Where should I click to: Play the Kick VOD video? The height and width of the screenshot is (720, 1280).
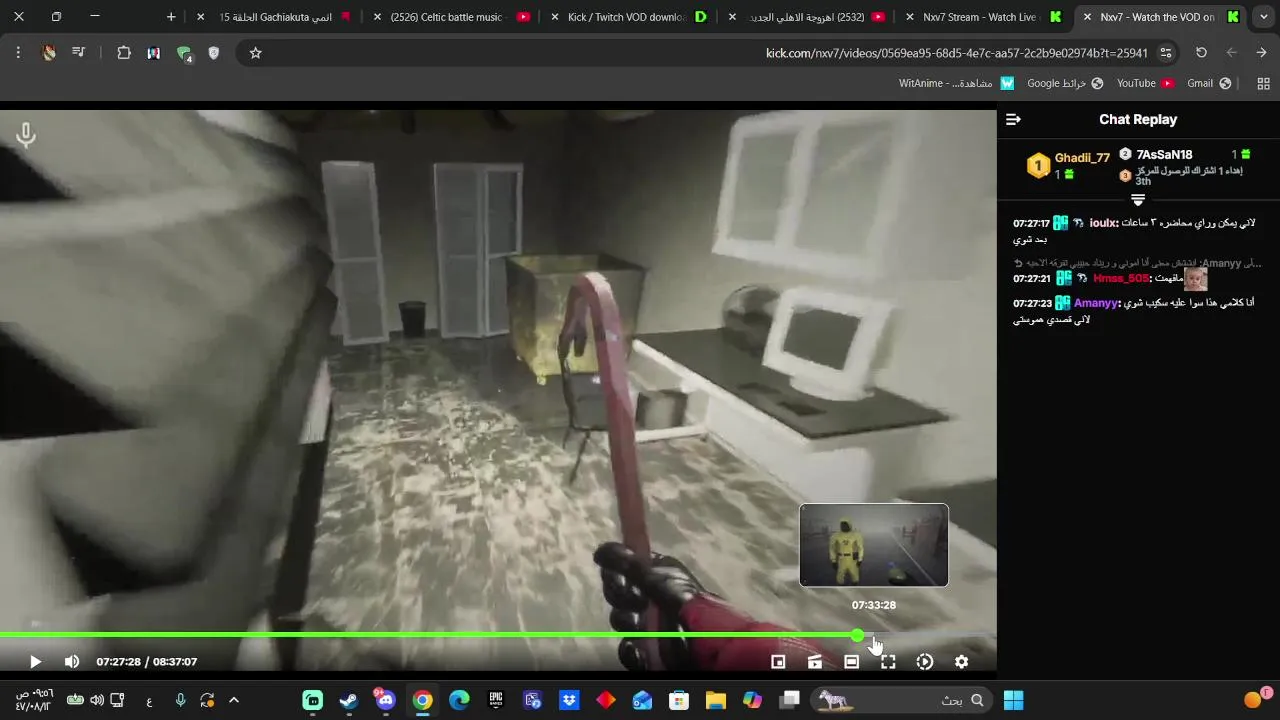click(x=35, y=662)
